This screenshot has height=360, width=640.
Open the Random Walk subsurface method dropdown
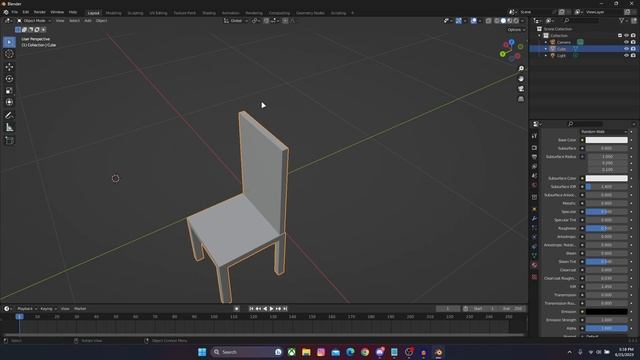click(x=604, y=132)
